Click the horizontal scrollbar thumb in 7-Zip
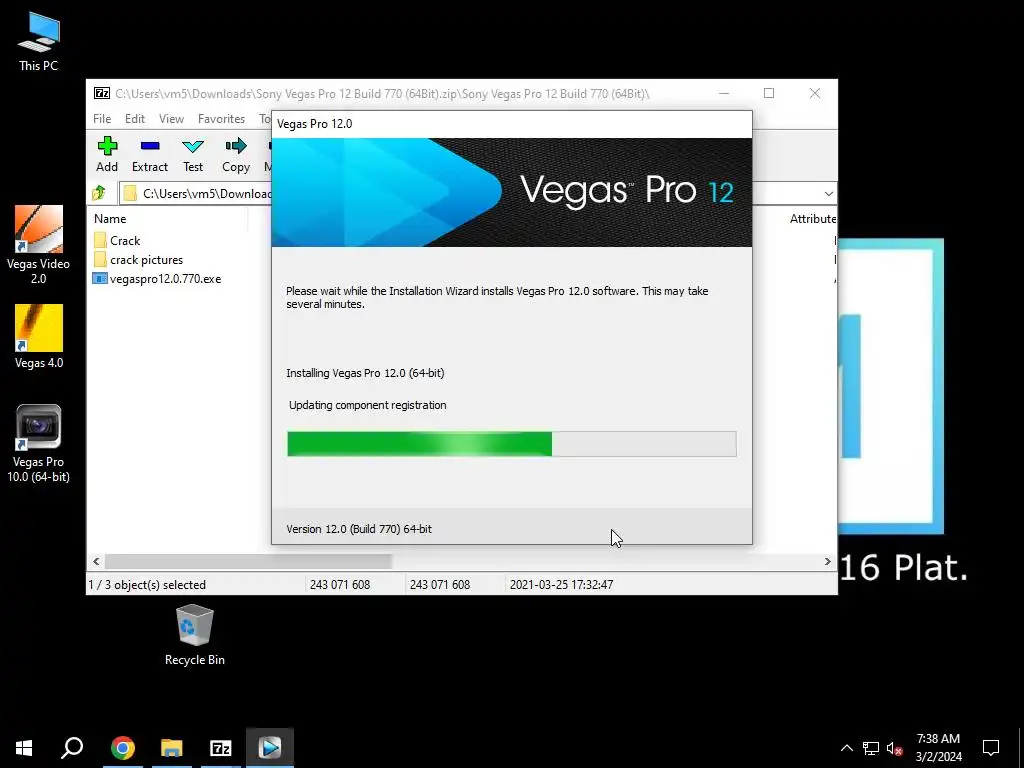The height and width of the screenshot is (768, 1024). [x=248, y=561]
